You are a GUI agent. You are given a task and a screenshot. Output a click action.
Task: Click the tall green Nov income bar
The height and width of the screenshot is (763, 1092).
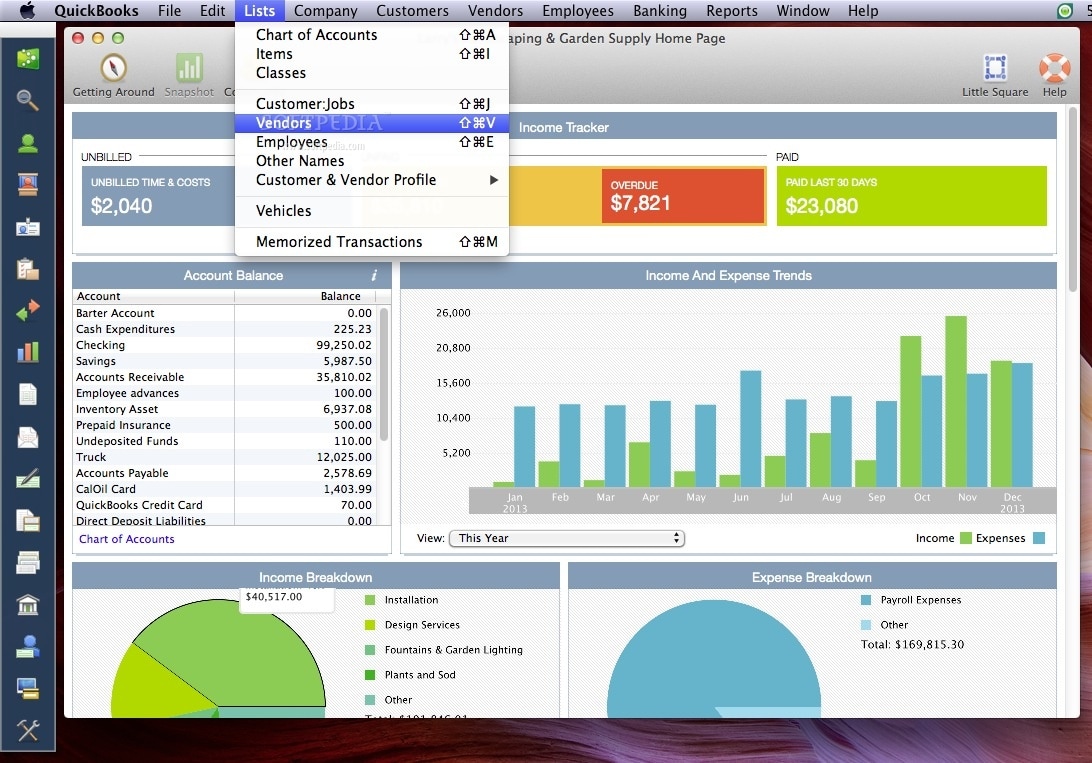[x=956, y=401]
